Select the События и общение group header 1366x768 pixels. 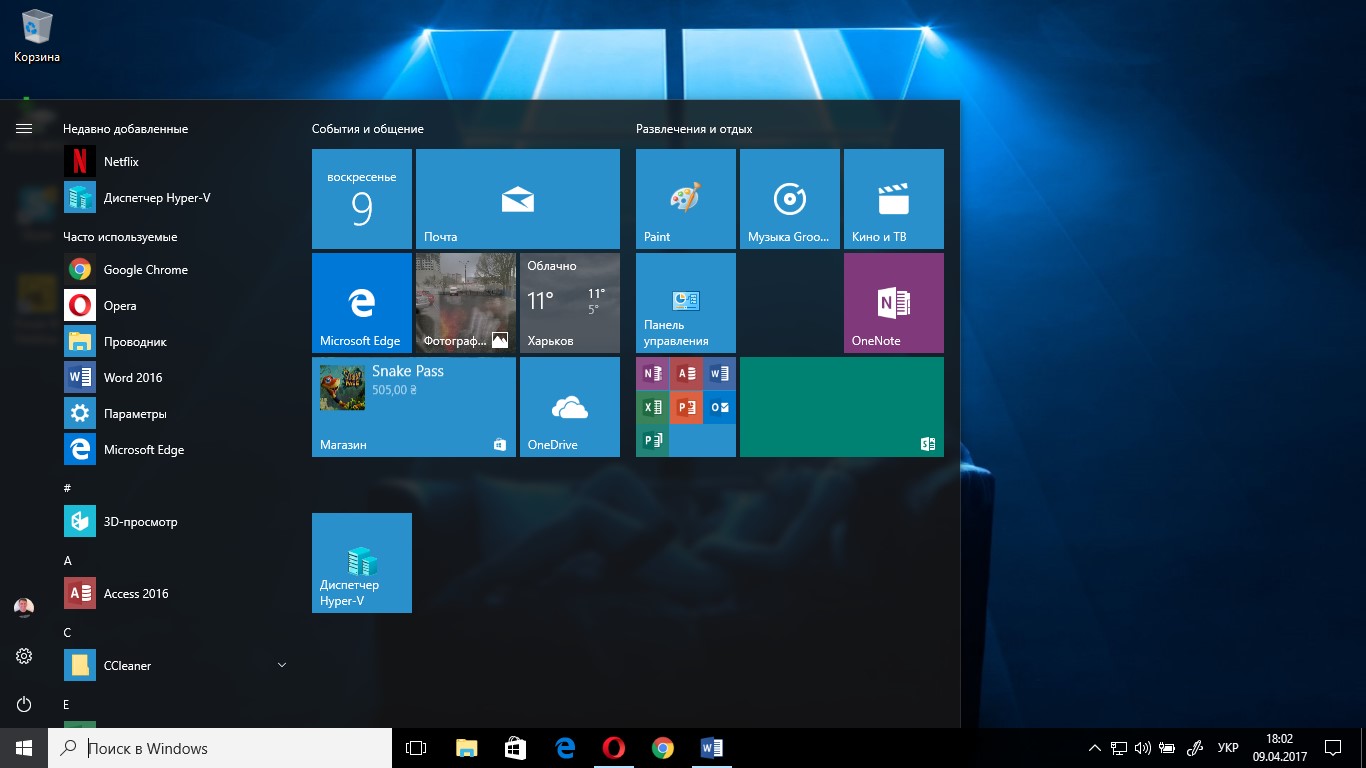[368, 129]
